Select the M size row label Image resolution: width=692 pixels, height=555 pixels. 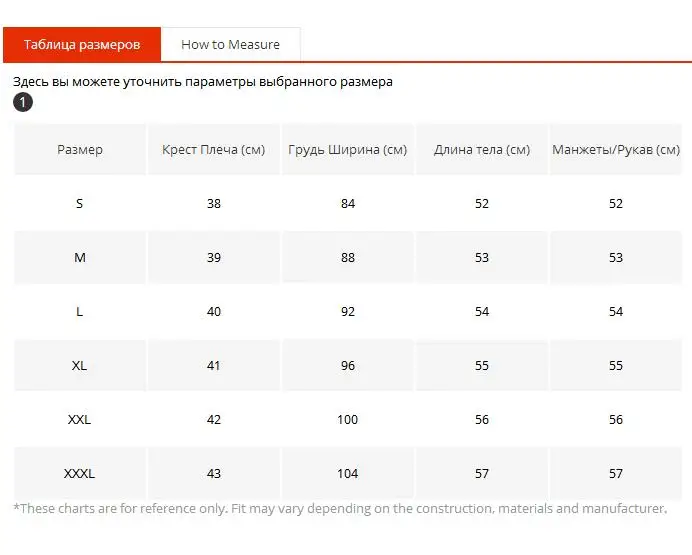pos(80,257)
